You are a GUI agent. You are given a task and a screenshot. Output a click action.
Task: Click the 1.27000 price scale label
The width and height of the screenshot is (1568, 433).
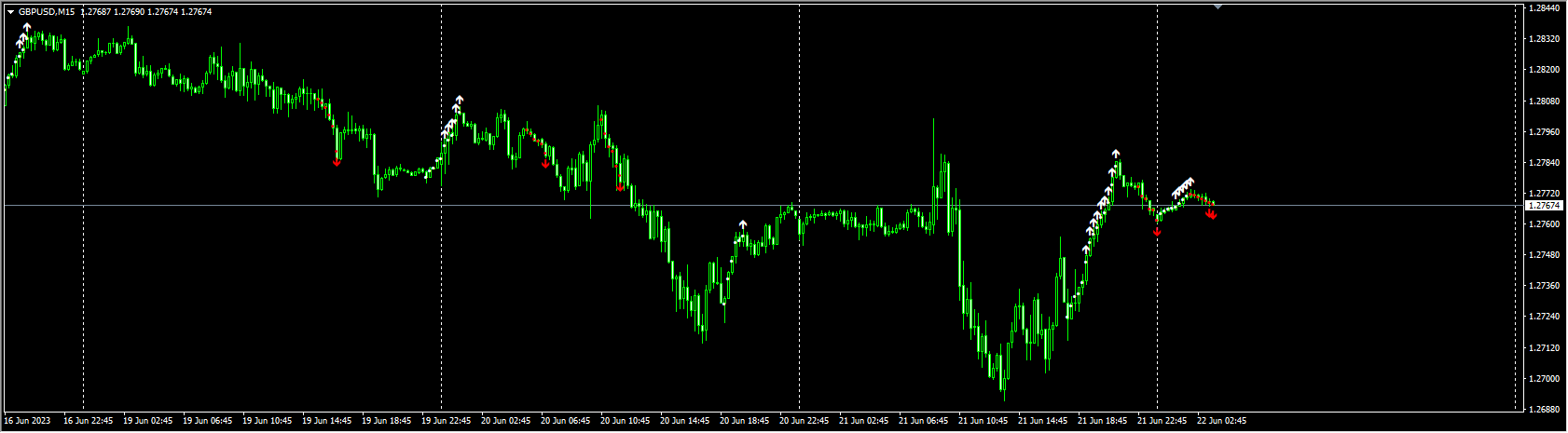[1546, 378]
